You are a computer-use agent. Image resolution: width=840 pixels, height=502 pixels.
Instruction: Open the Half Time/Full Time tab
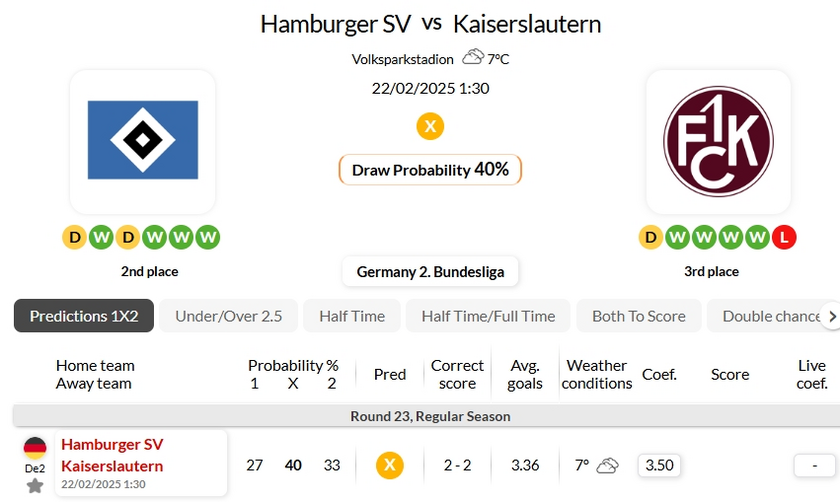pos(488,316)
